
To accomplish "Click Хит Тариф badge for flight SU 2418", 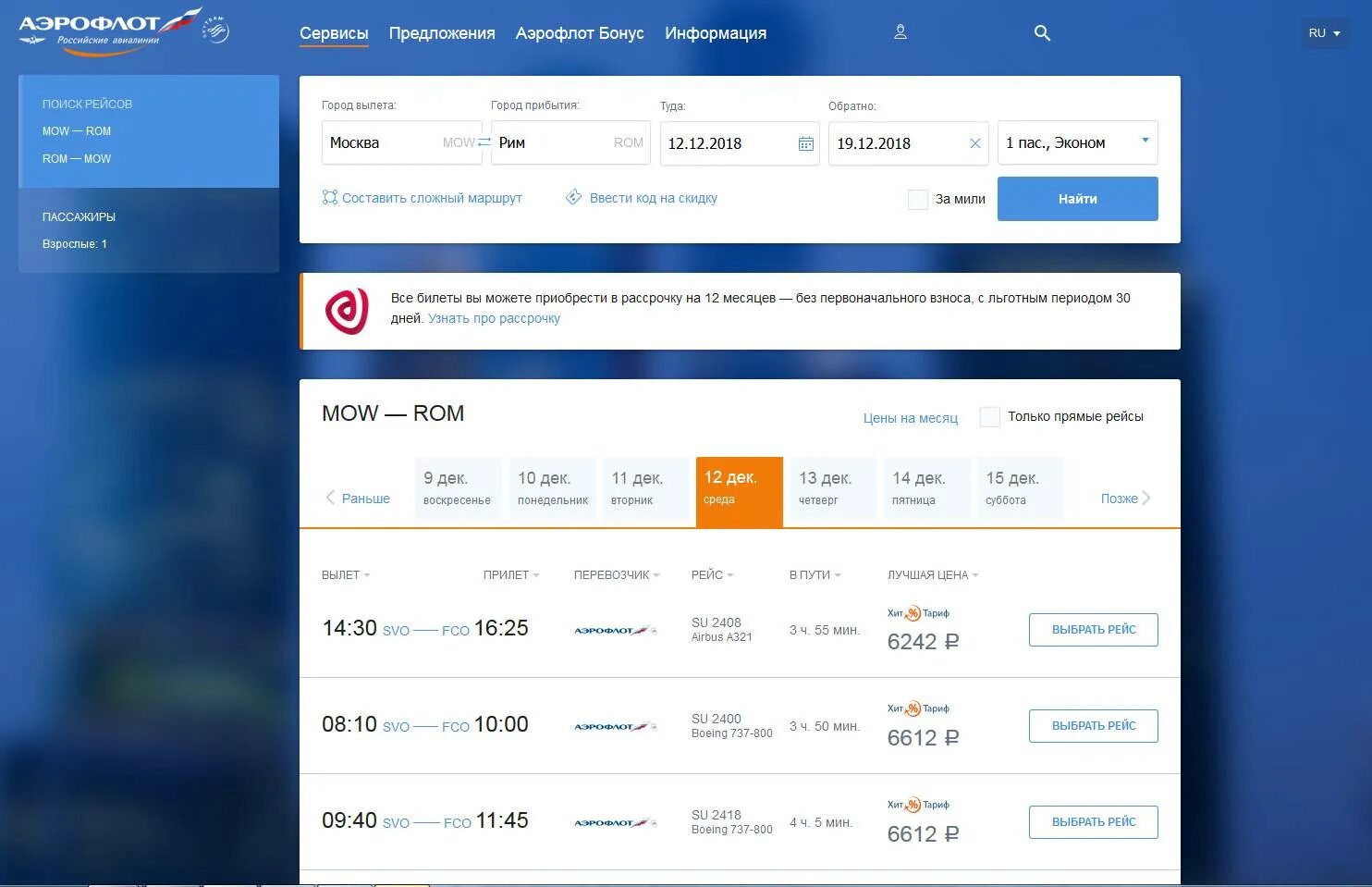I will click(918, 805).
